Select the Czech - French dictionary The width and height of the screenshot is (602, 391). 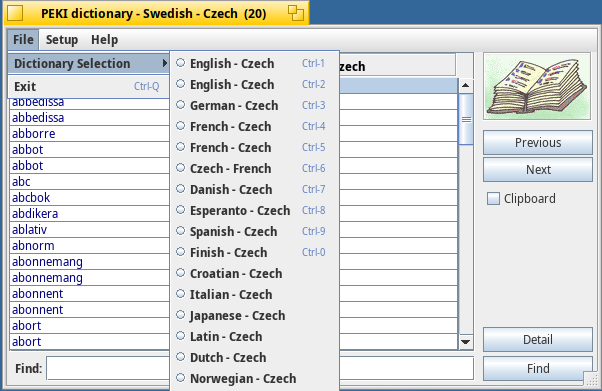click(255, 168)
